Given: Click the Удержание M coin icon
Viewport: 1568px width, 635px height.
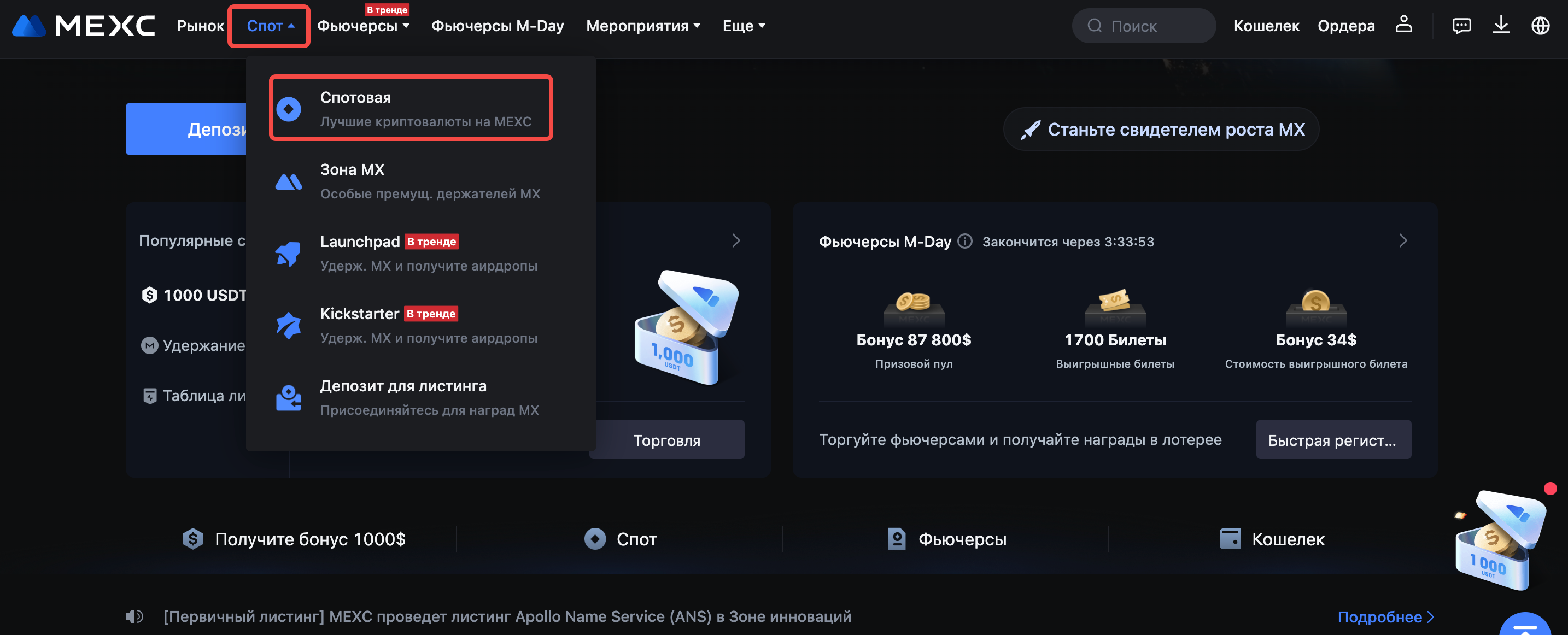Looking at the screenshot, I should [x=149, y=345].
